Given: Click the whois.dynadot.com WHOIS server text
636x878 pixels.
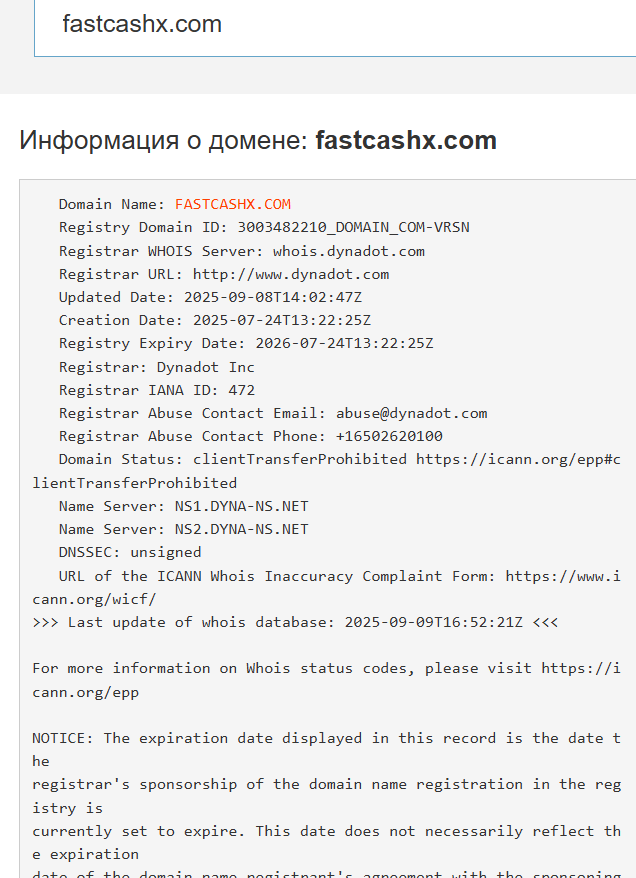Looking at the screenshot, I should pyautogui.click(x=348, y=251).
